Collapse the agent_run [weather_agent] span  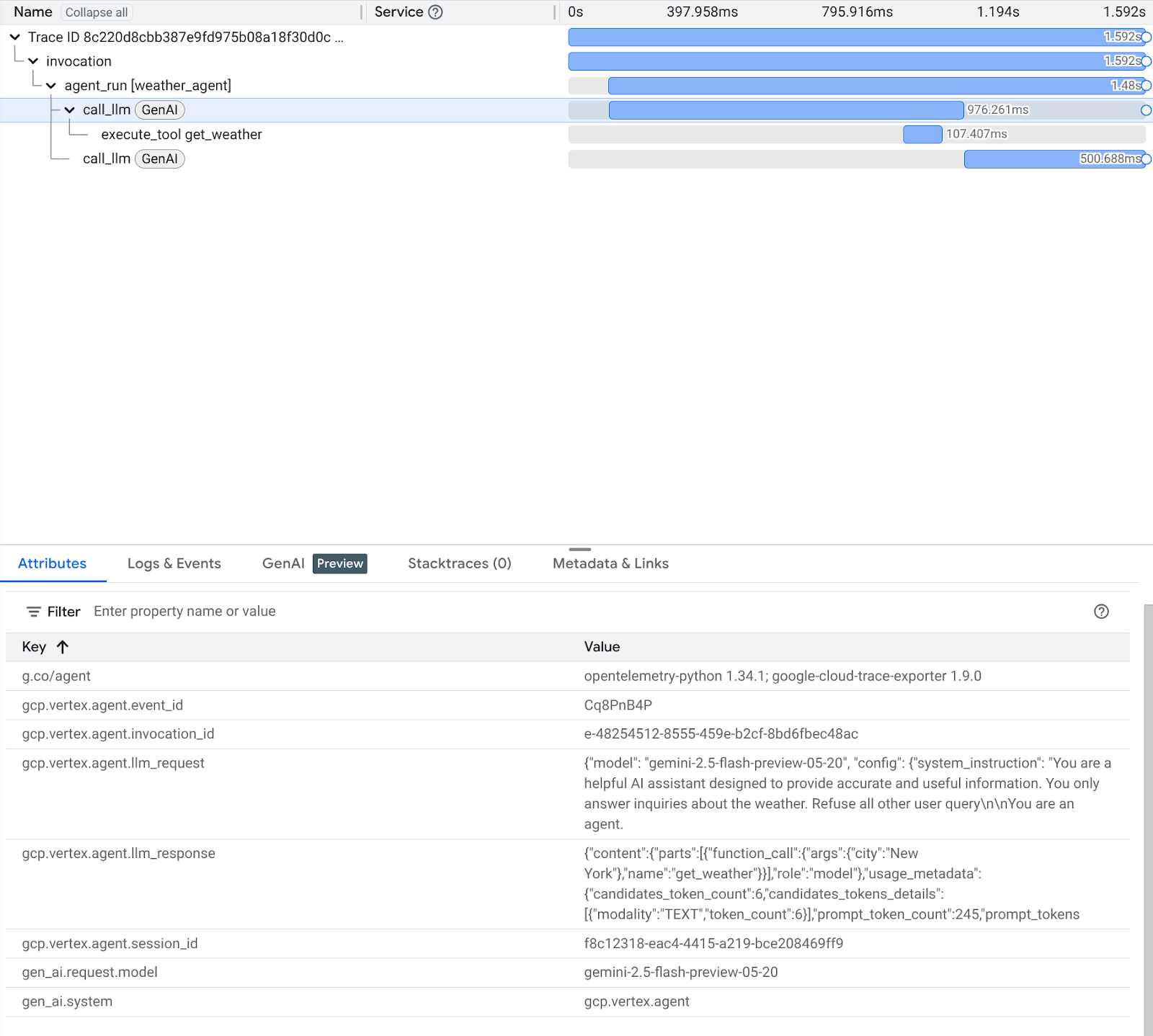point(51,86)
